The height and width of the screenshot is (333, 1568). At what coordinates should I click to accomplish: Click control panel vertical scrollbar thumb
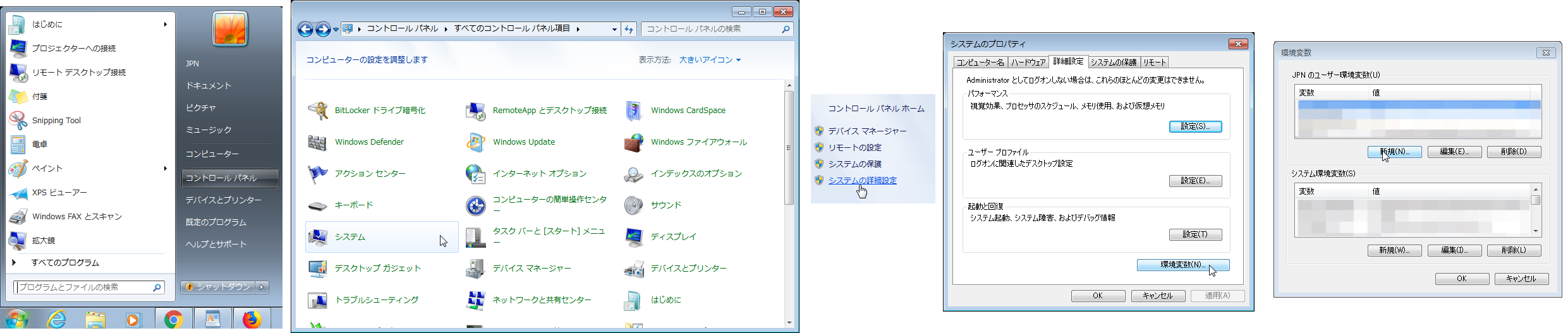pyautogui.click(x=789, y=148)
